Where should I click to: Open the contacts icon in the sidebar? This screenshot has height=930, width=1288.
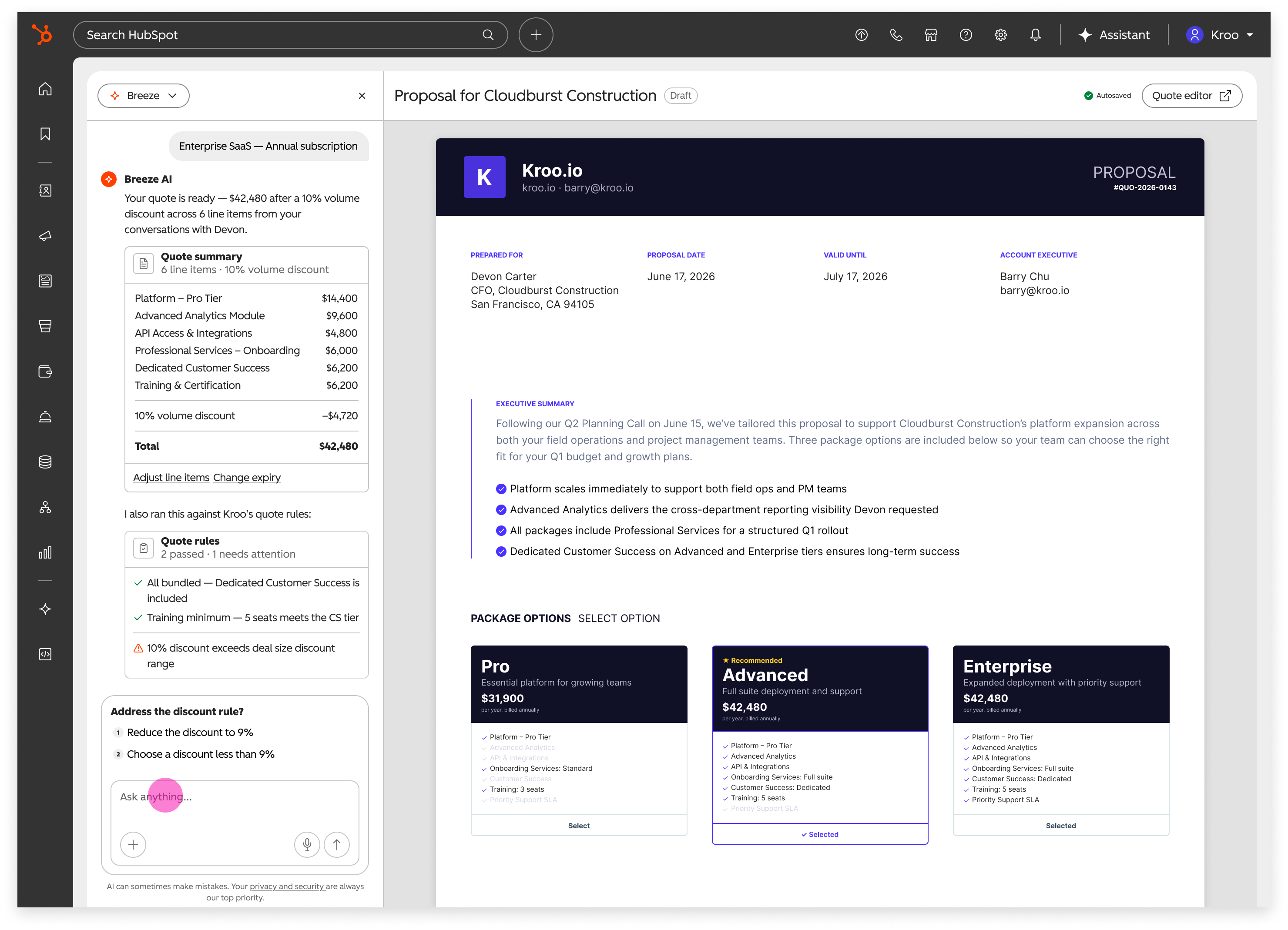45,191
